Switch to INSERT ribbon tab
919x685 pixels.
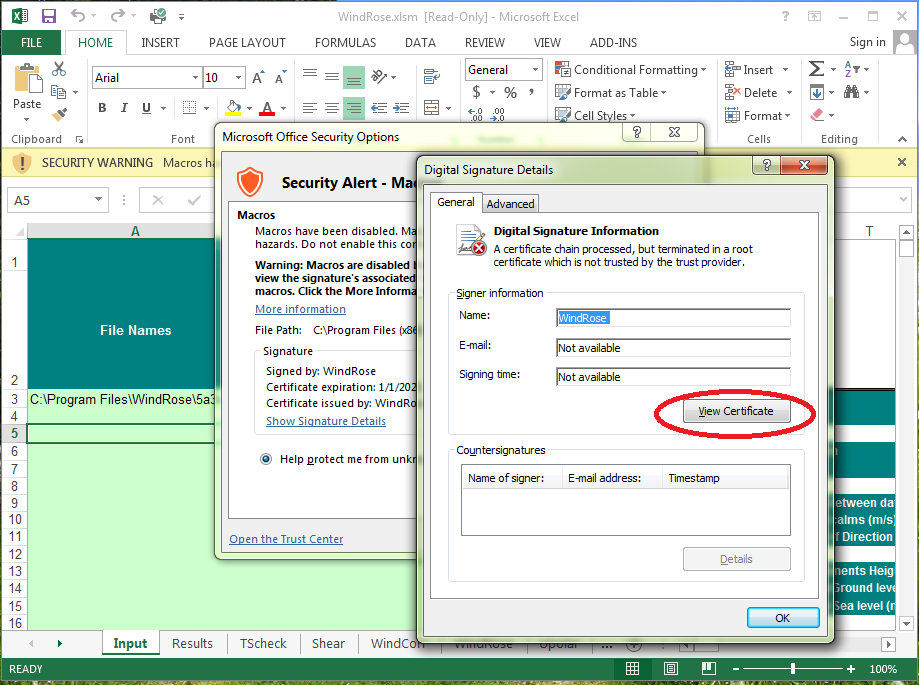click(160, 43)
